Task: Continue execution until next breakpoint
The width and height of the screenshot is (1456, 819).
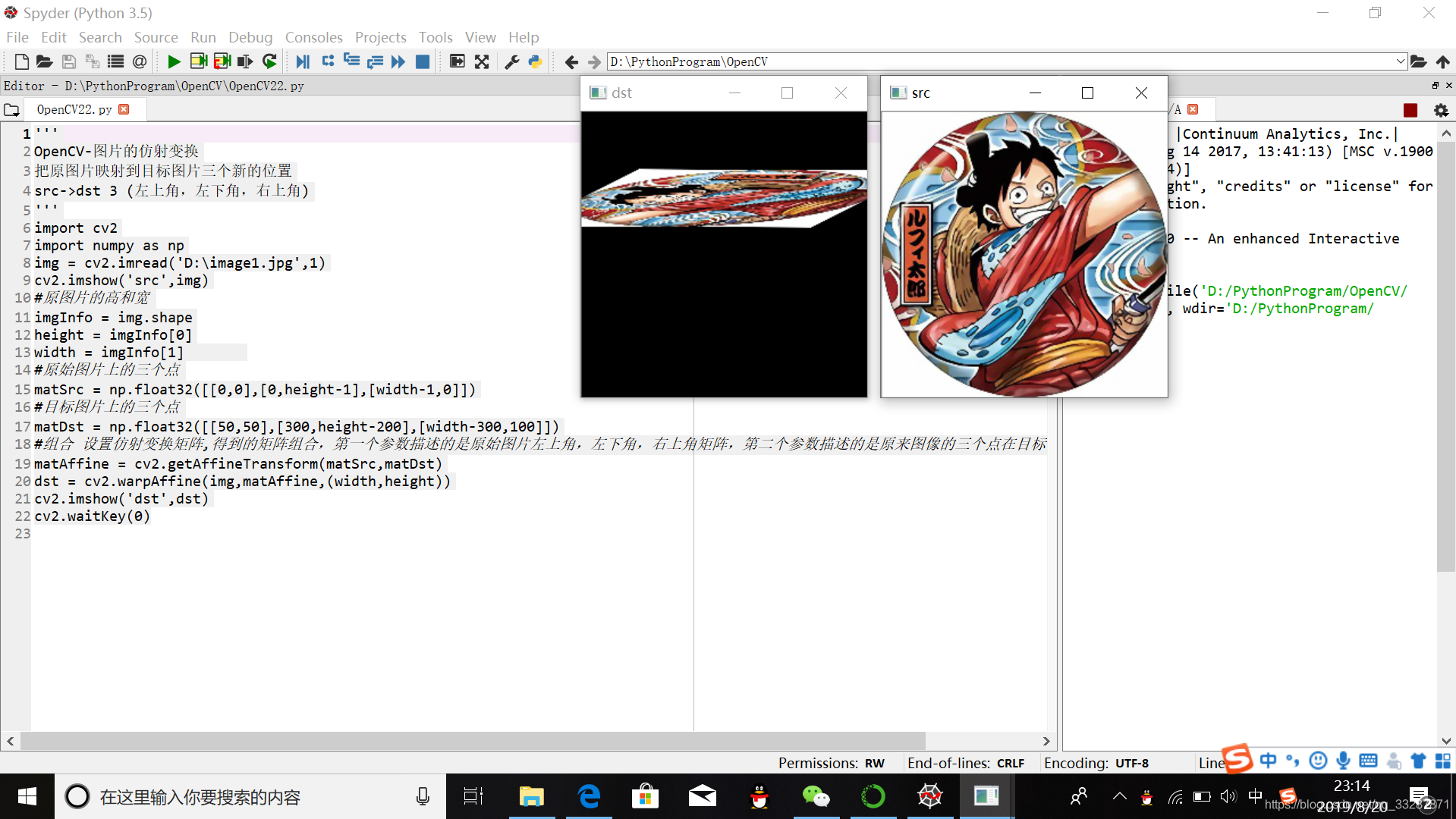Action: 398,61
